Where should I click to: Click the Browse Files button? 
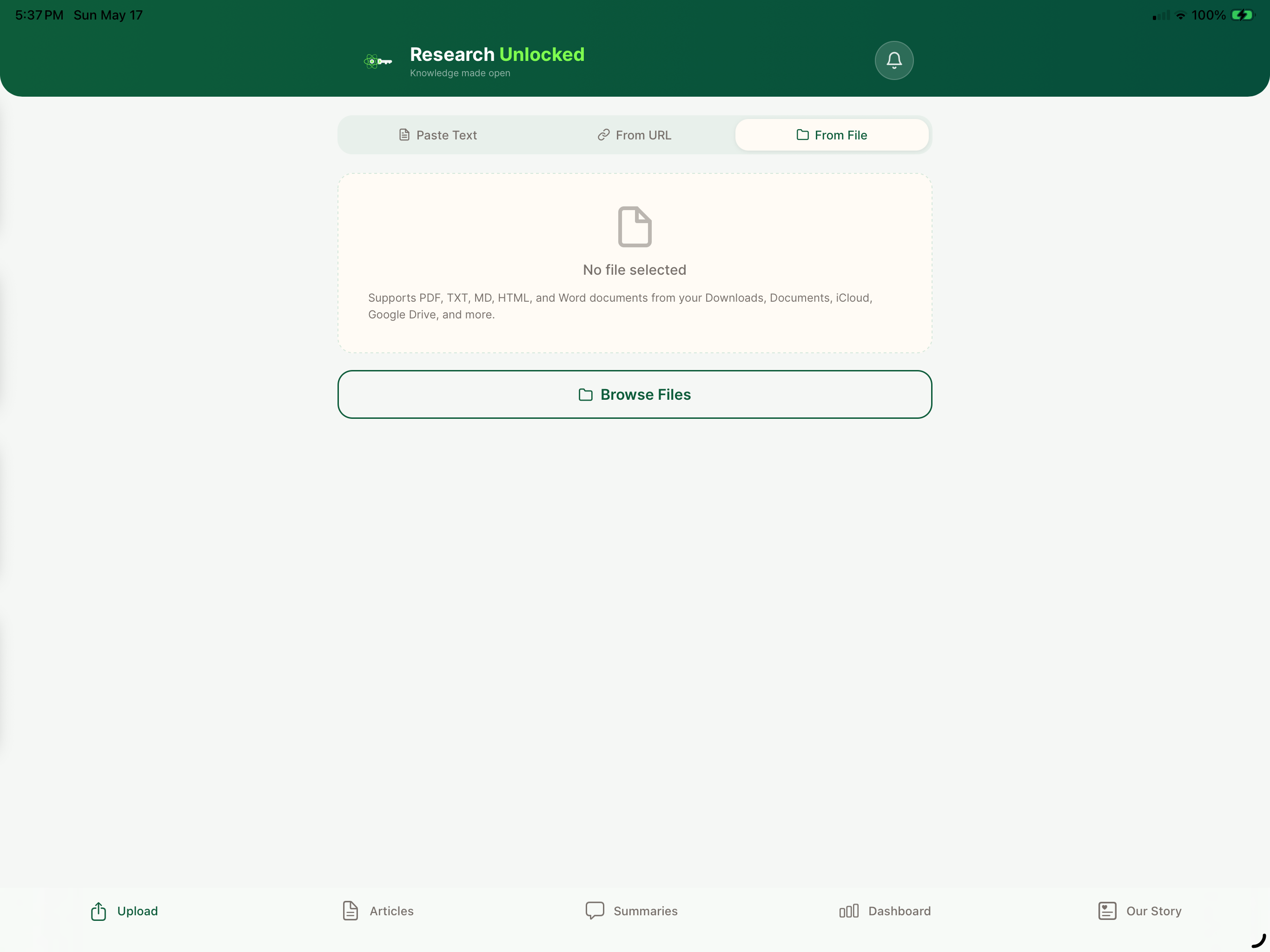point(635,395)
